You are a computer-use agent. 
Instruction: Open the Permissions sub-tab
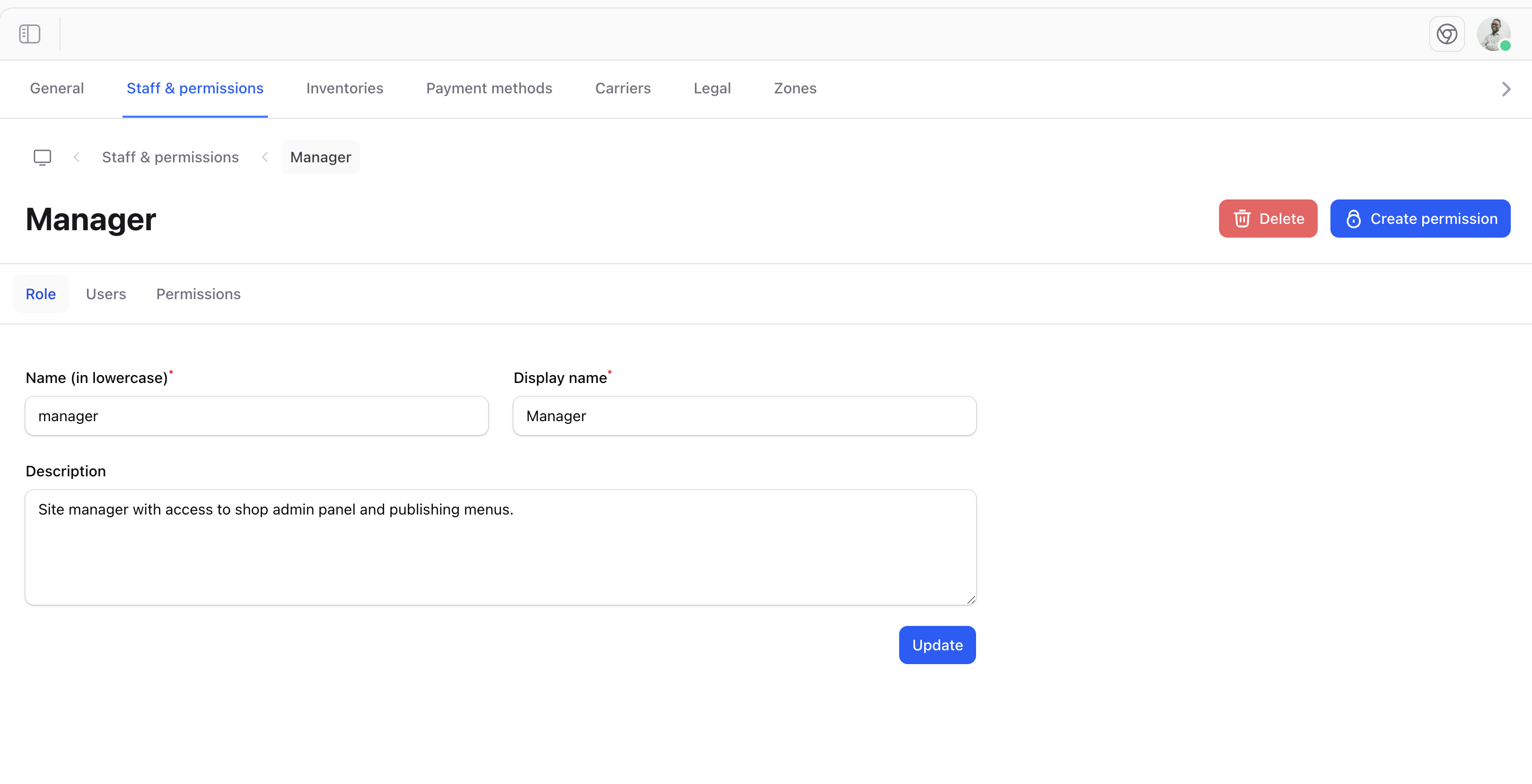point(198,294)
